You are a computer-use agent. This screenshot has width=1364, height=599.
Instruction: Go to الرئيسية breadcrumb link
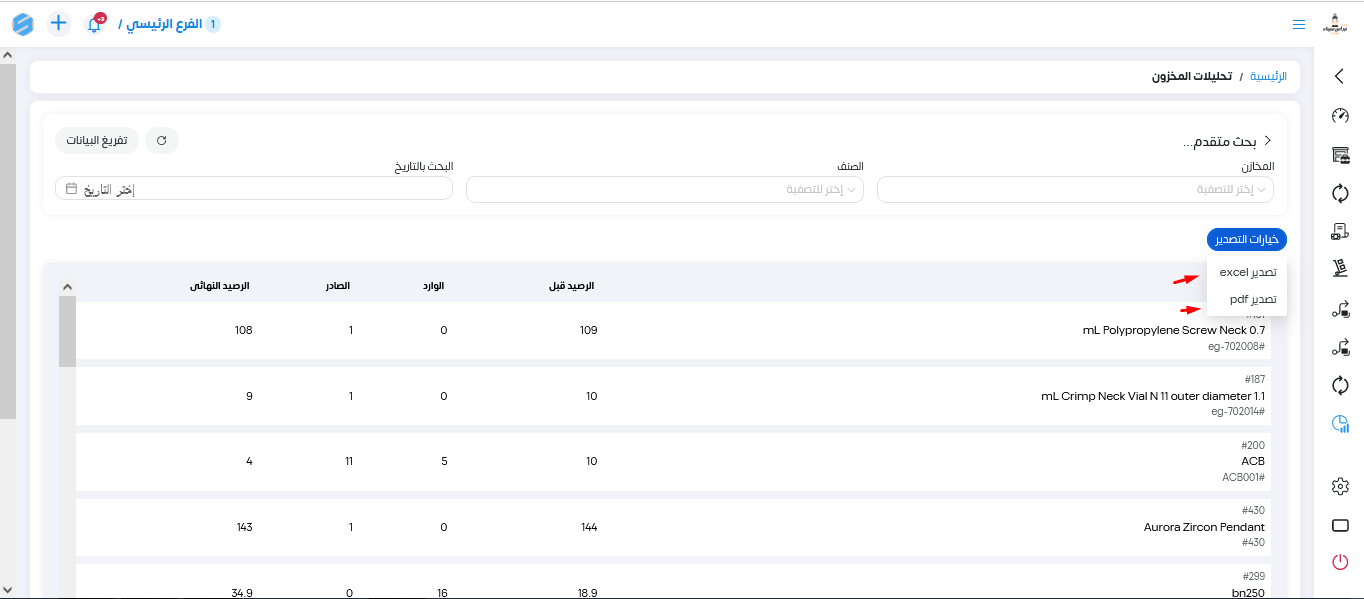coord(1268,76)
